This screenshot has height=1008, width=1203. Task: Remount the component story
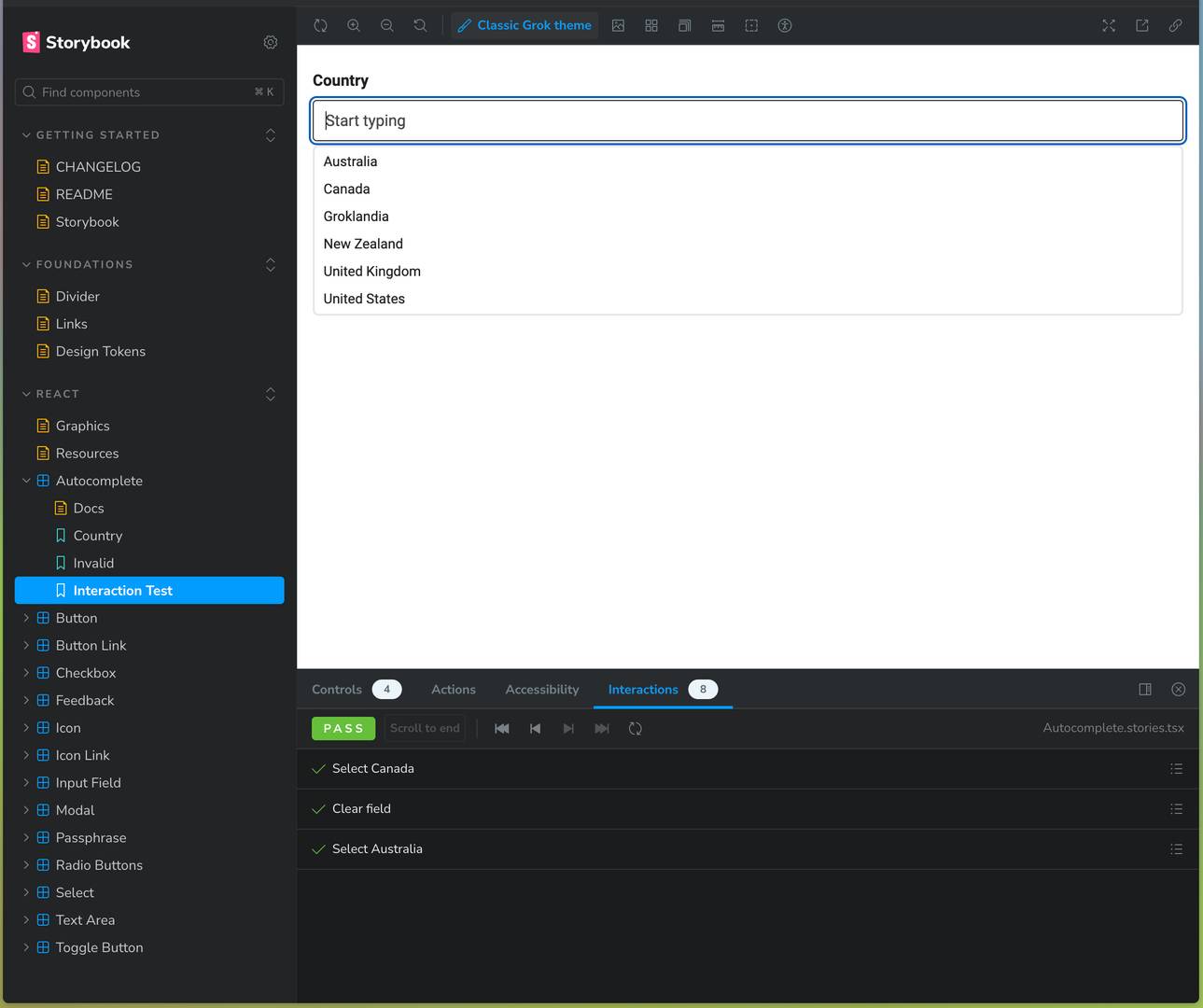coord(320,25)
